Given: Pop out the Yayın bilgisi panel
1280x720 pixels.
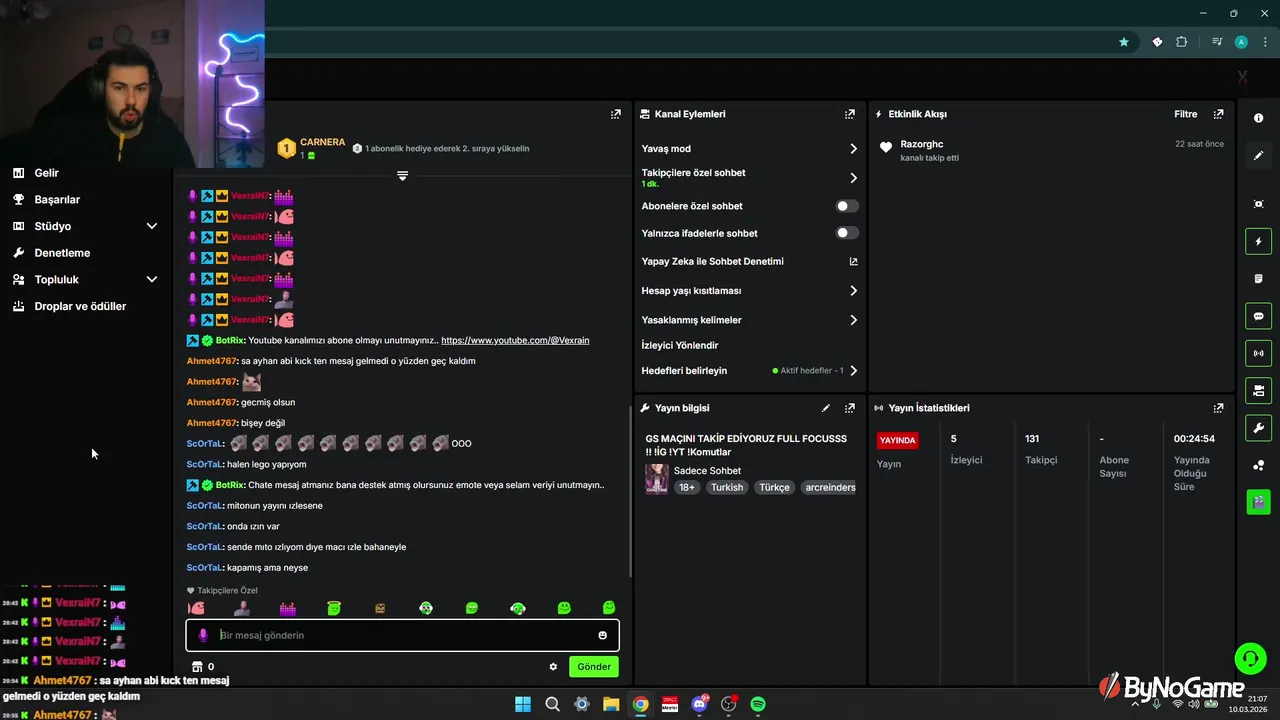Looking at the screenshot, I should coord(850,408).
